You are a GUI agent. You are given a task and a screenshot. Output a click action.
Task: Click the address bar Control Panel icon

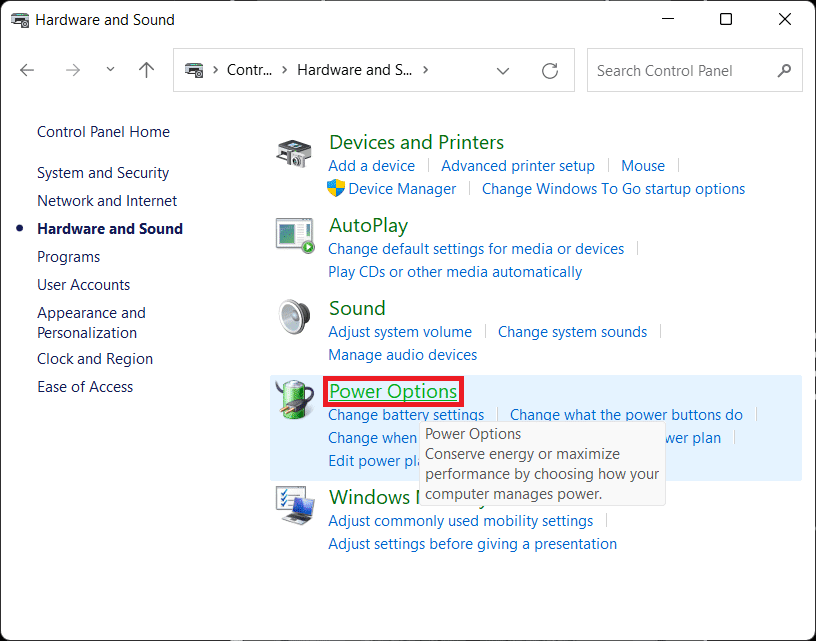(194, 70)
